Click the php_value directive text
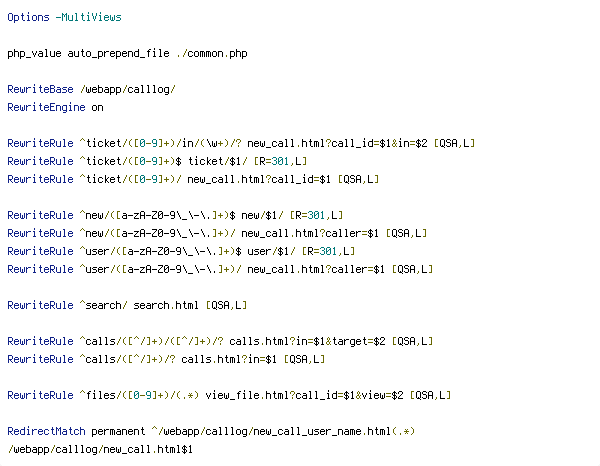 (x=34, y=54)
